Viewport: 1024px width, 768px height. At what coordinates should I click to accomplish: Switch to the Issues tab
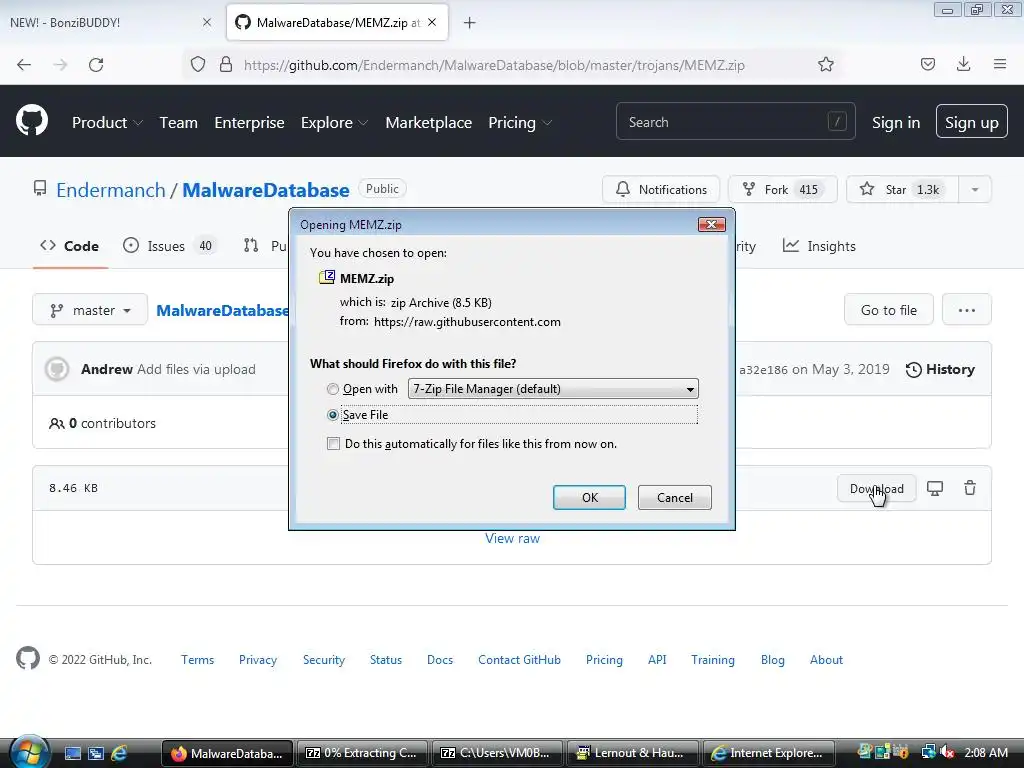[170, 246]
